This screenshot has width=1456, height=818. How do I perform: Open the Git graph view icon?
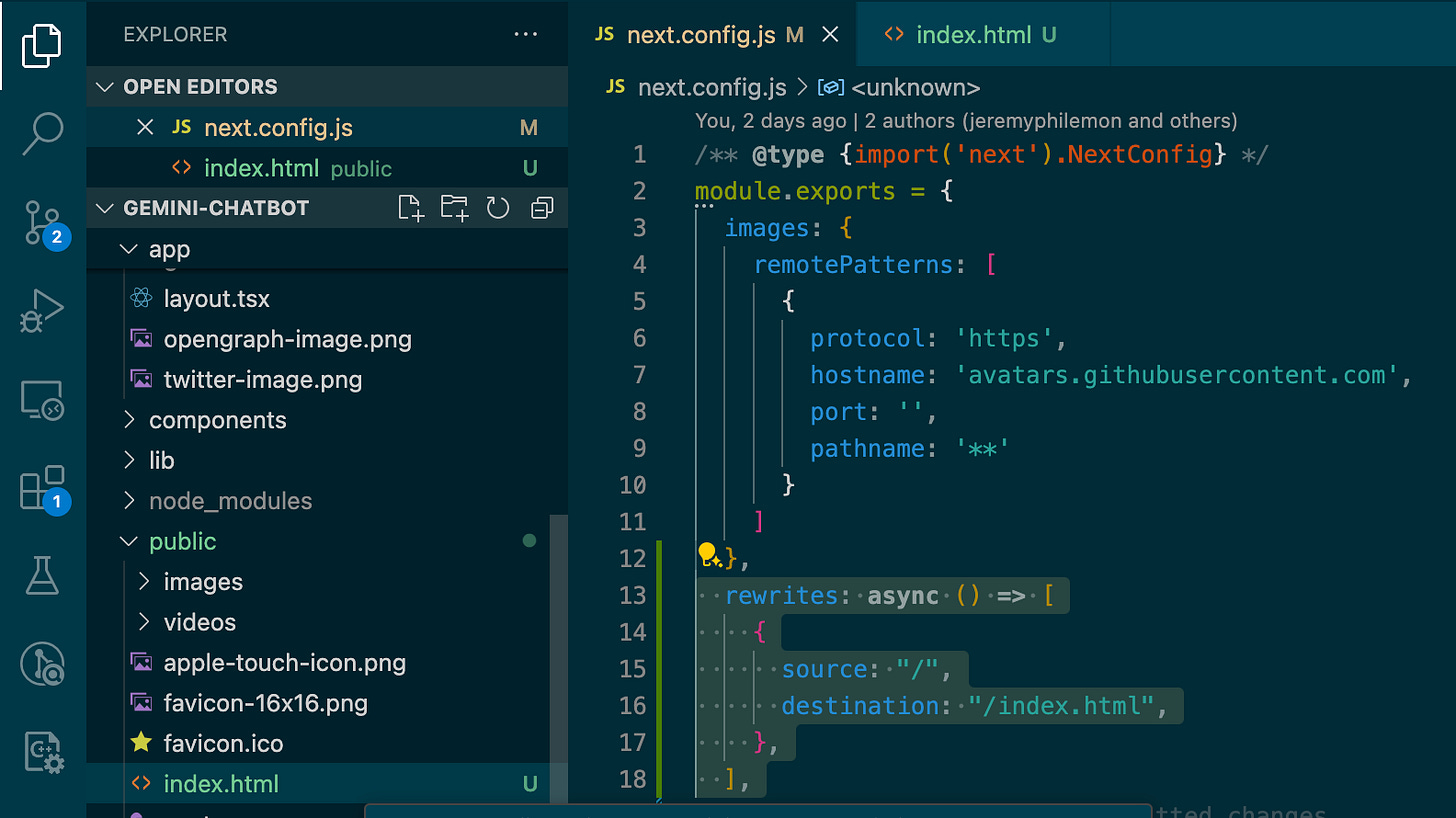pos(42,663)
